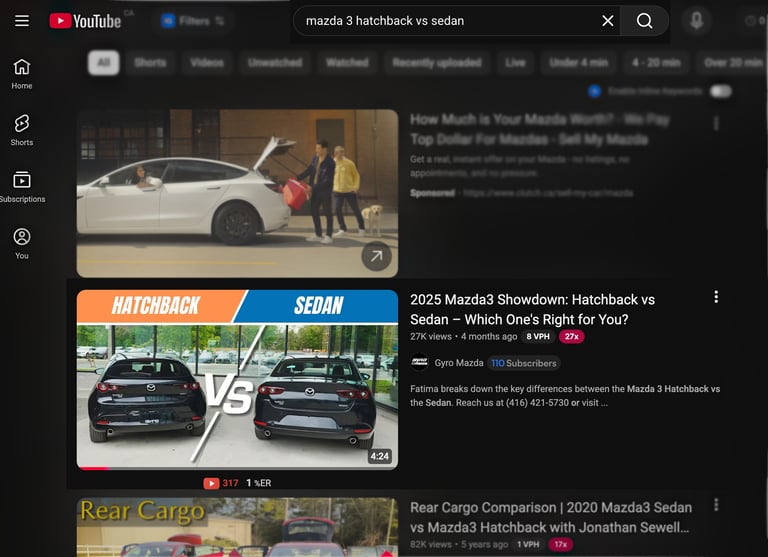Click the 17x multiplier badge
This screenshot has width=768, height=557.
click(560, 544)
